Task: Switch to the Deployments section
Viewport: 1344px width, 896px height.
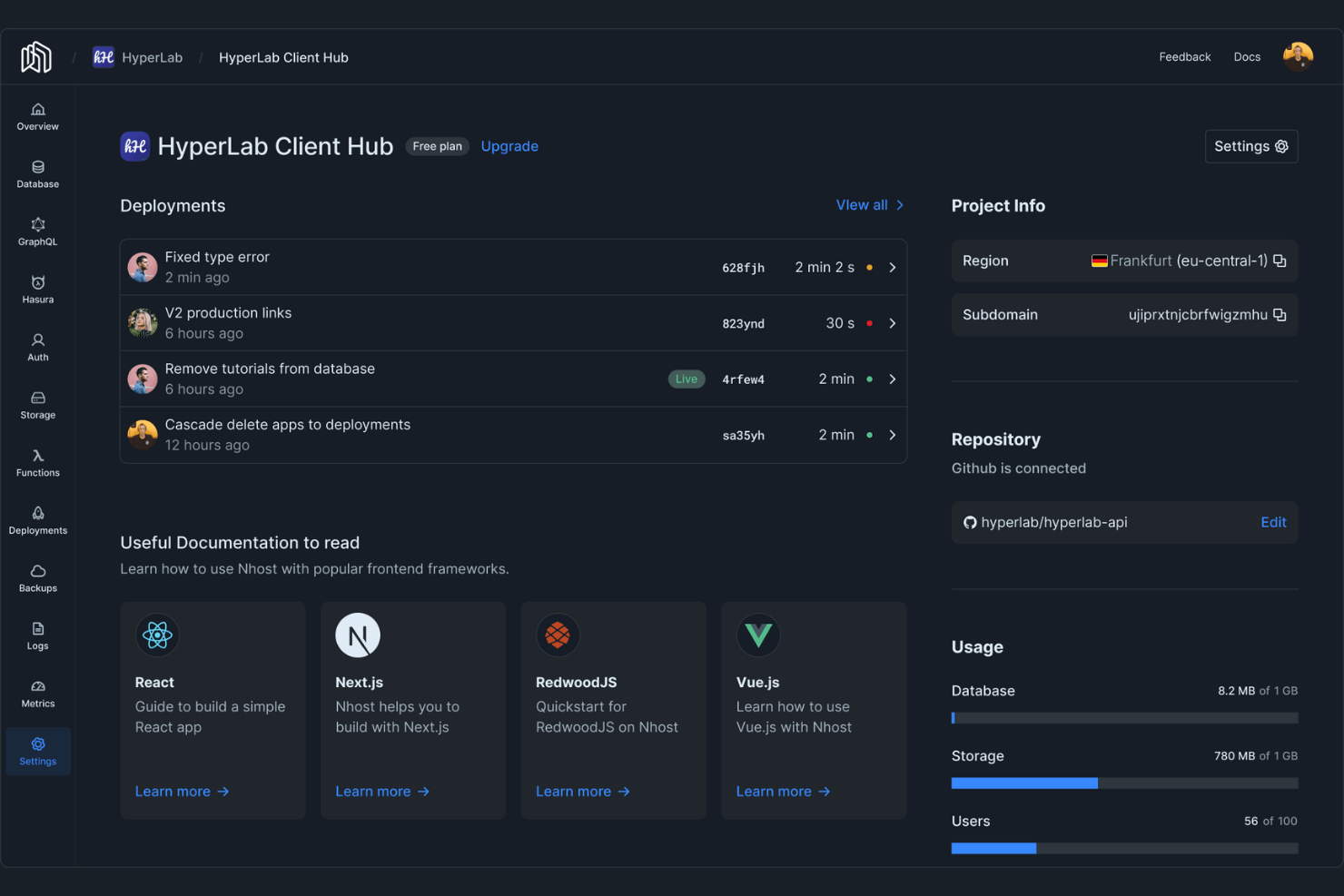Action: (x=37, y=520)
